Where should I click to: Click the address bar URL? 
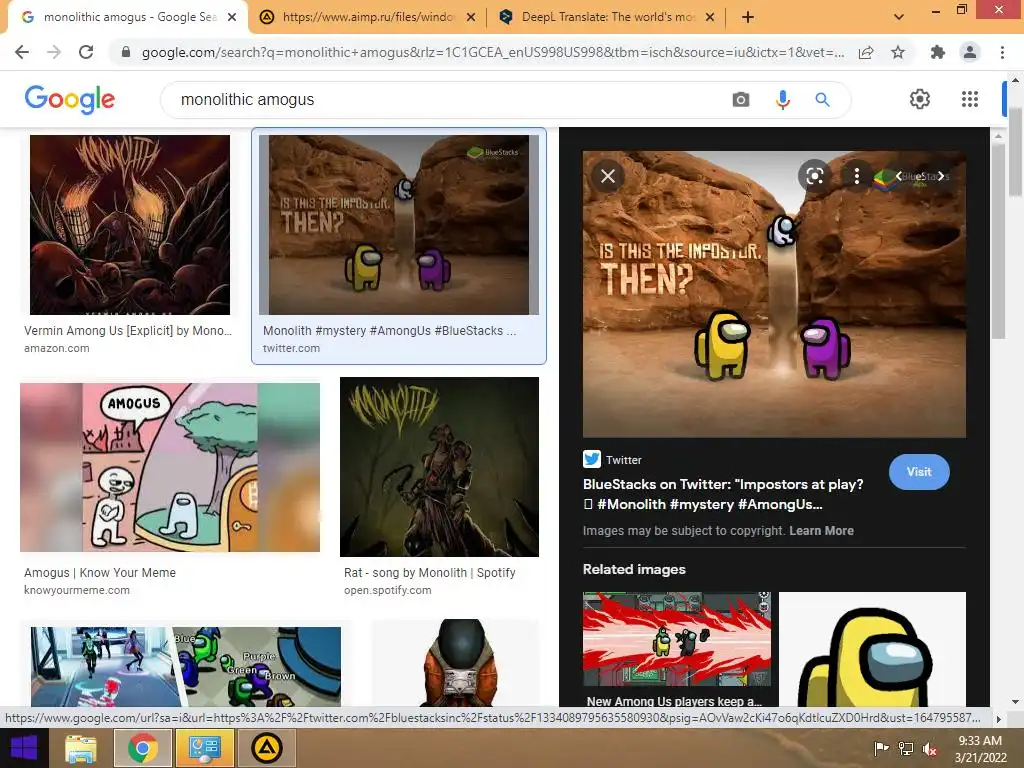(492, 52)
